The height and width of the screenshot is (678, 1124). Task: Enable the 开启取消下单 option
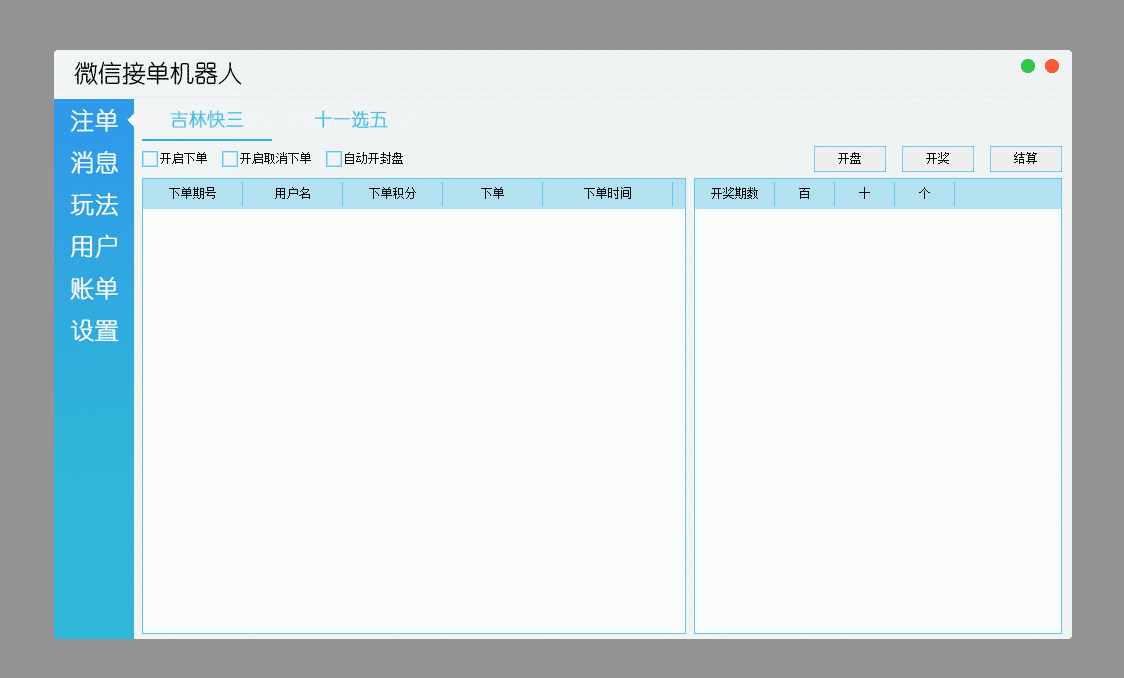click(x=230, y=158)
